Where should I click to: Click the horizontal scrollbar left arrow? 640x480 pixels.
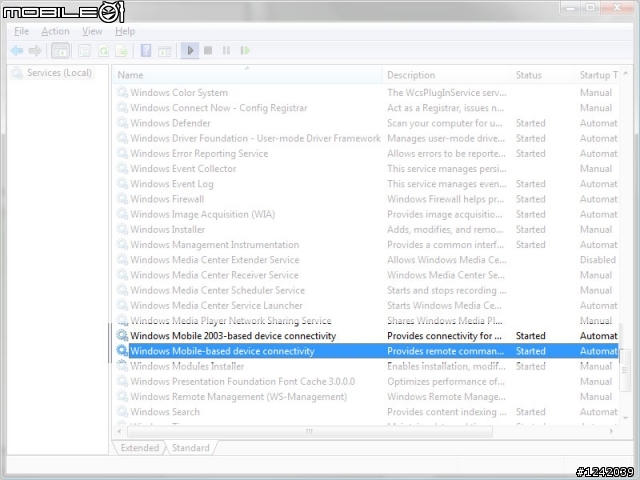[119, 431]
